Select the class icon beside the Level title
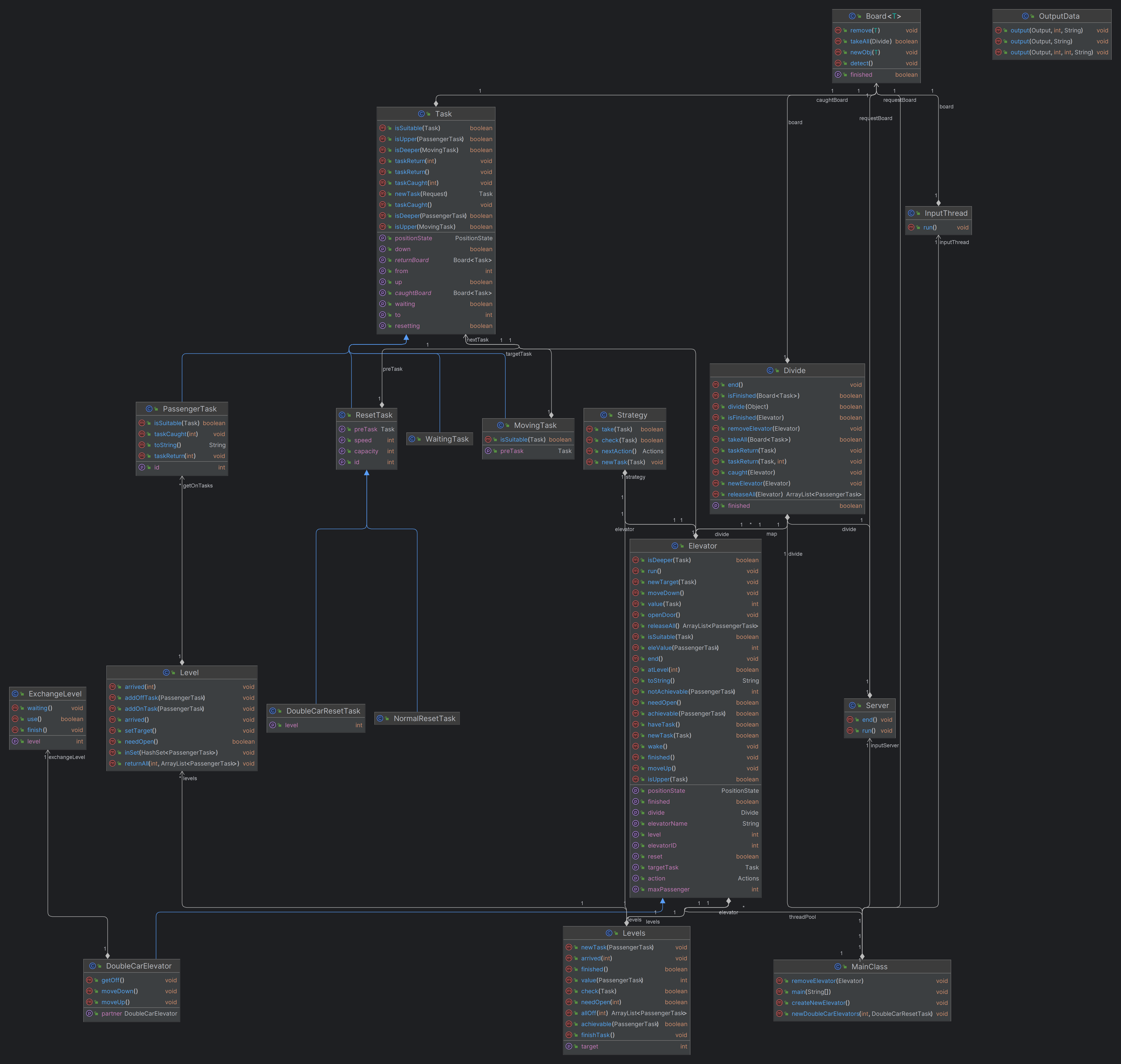The image size is (1121, 1064). [166, 673]
